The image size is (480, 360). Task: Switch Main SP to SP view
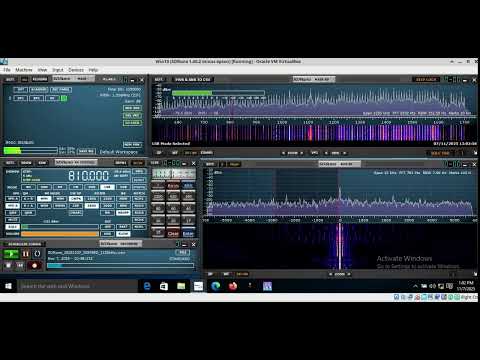click(x=159, y=153)
